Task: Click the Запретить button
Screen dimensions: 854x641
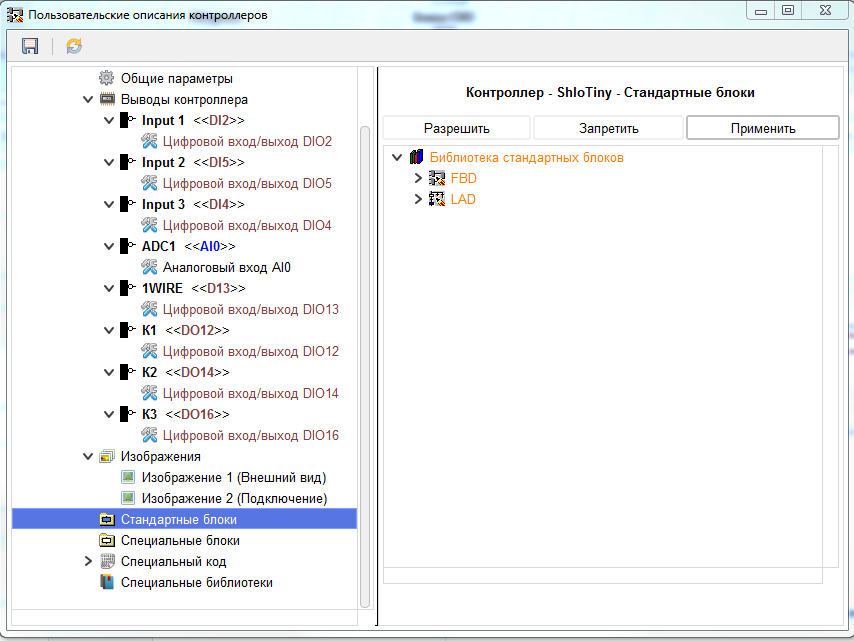Action: pos(608,129)
